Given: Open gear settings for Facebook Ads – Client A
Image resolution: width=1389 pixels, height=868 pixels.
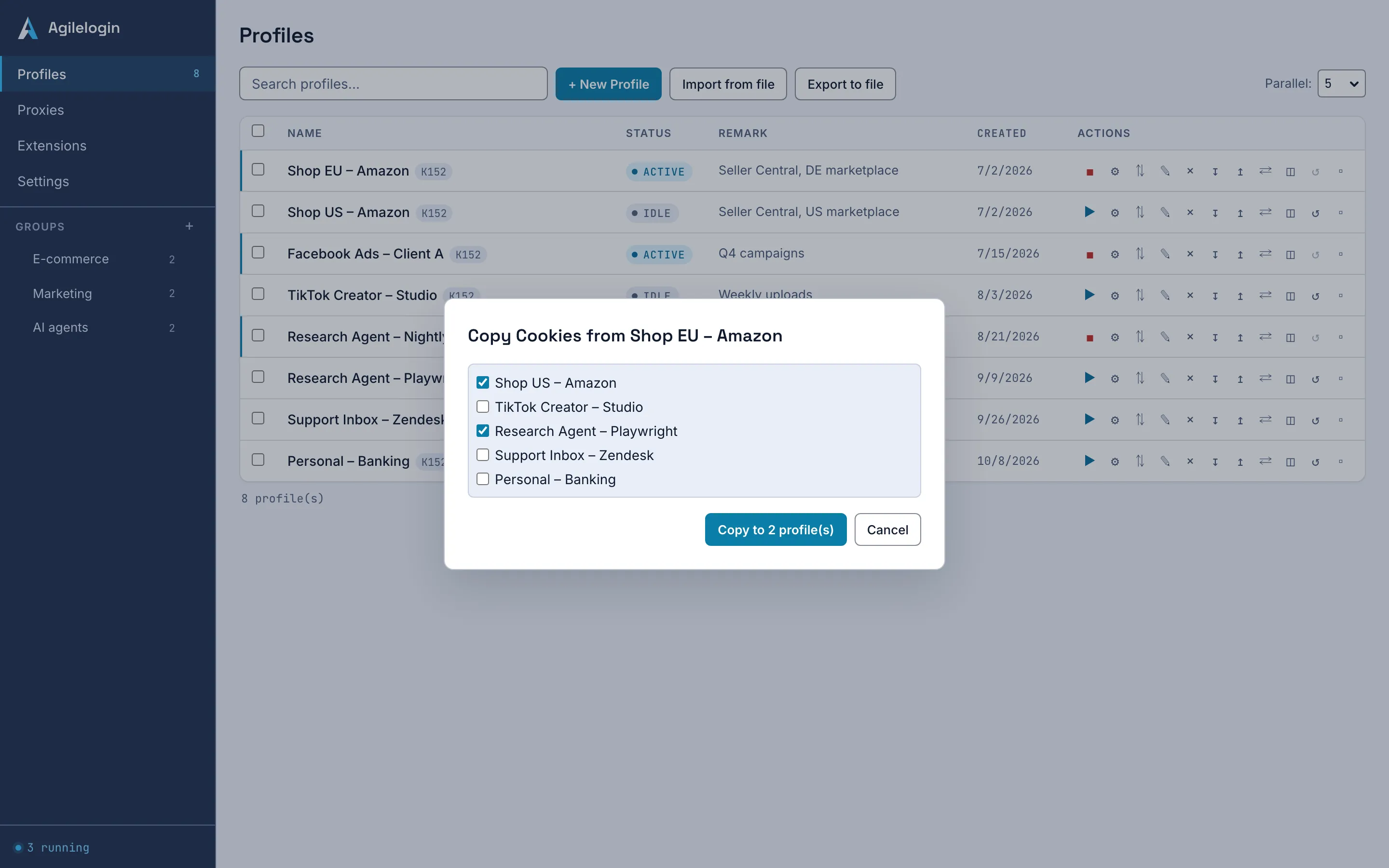Looking at the screenshot, I should (x=1115, y=254).
